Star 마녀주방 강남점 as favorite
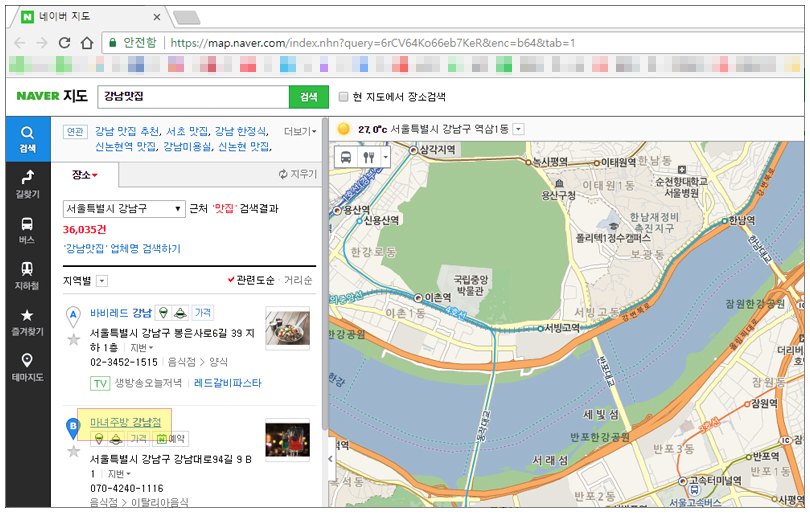This screenshot has height=514, width=810. click(x=74, y=451)
